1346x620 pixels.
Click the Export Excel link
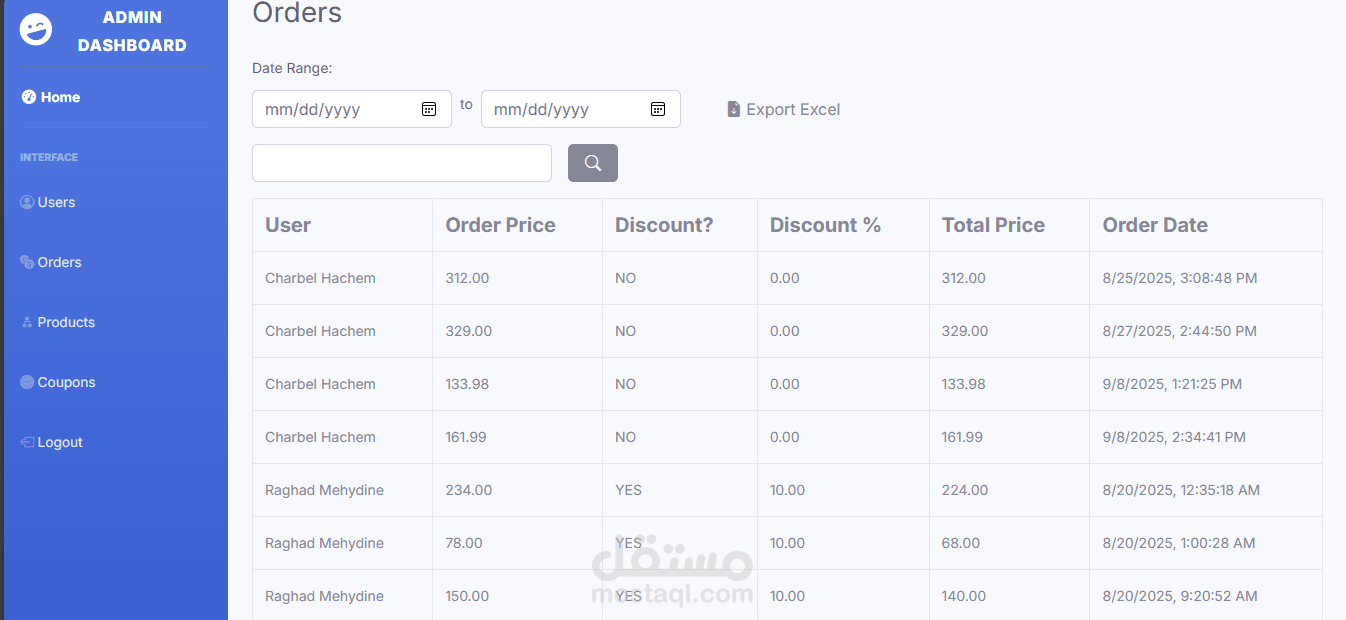[793, 109]
